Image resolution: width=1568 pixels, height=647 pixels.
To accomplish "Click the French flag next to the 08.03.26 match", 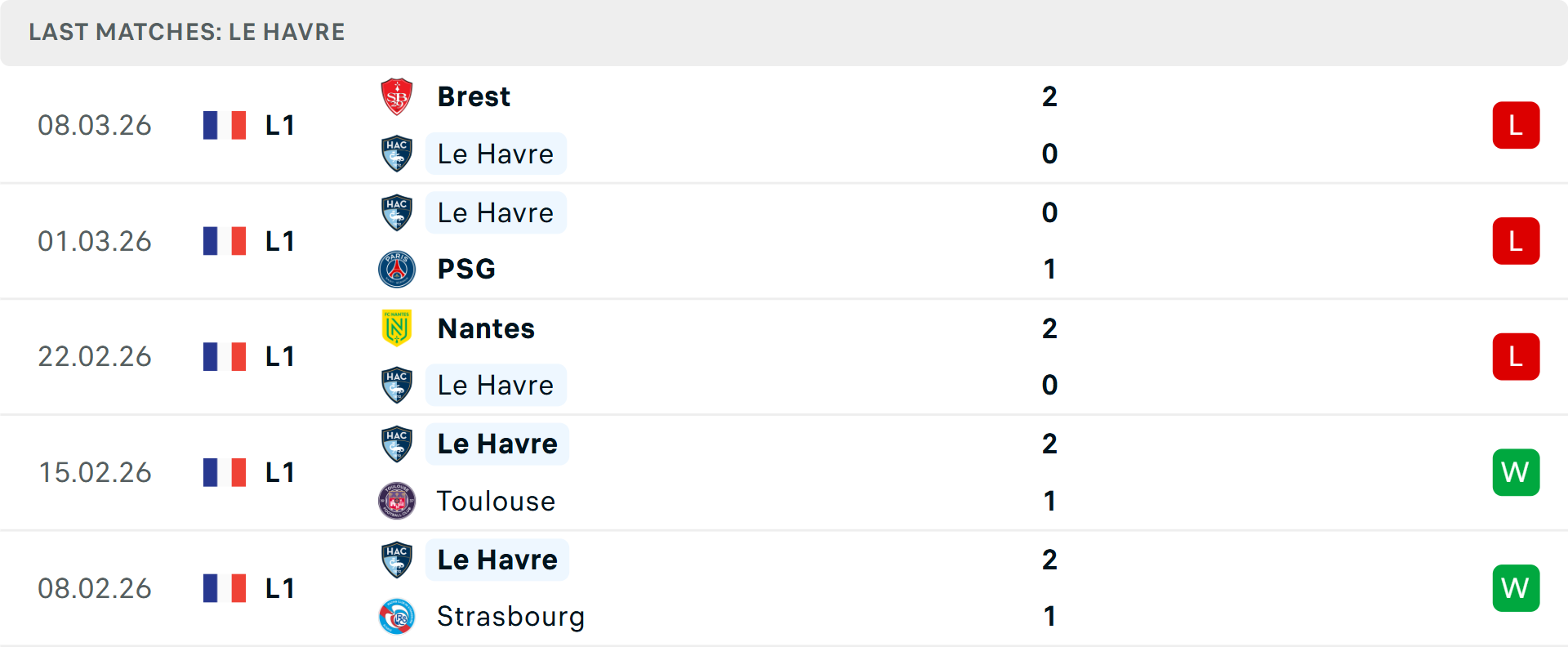I will (225, 124).
